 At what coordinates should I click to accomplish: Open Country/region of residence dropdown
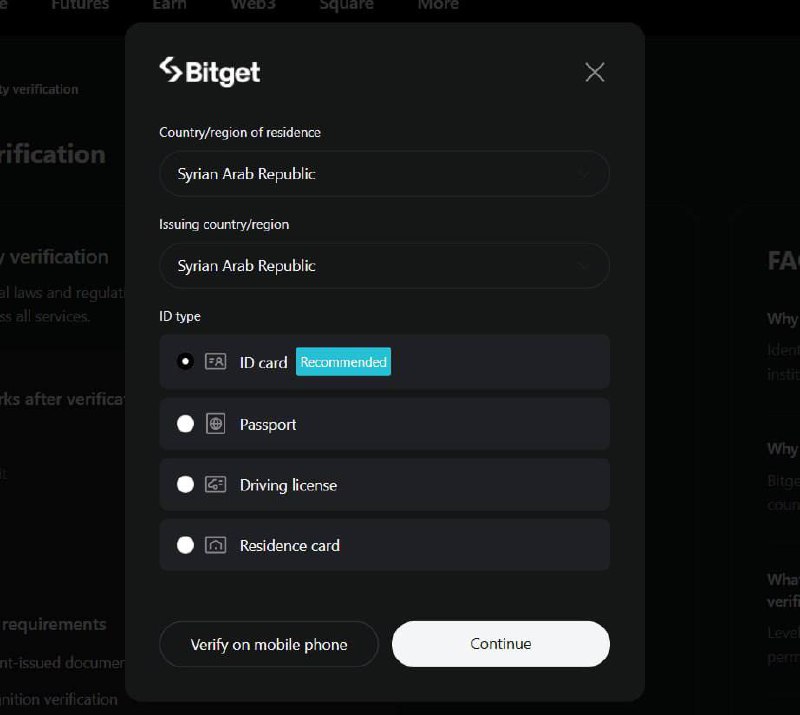[x=384, y=174]
